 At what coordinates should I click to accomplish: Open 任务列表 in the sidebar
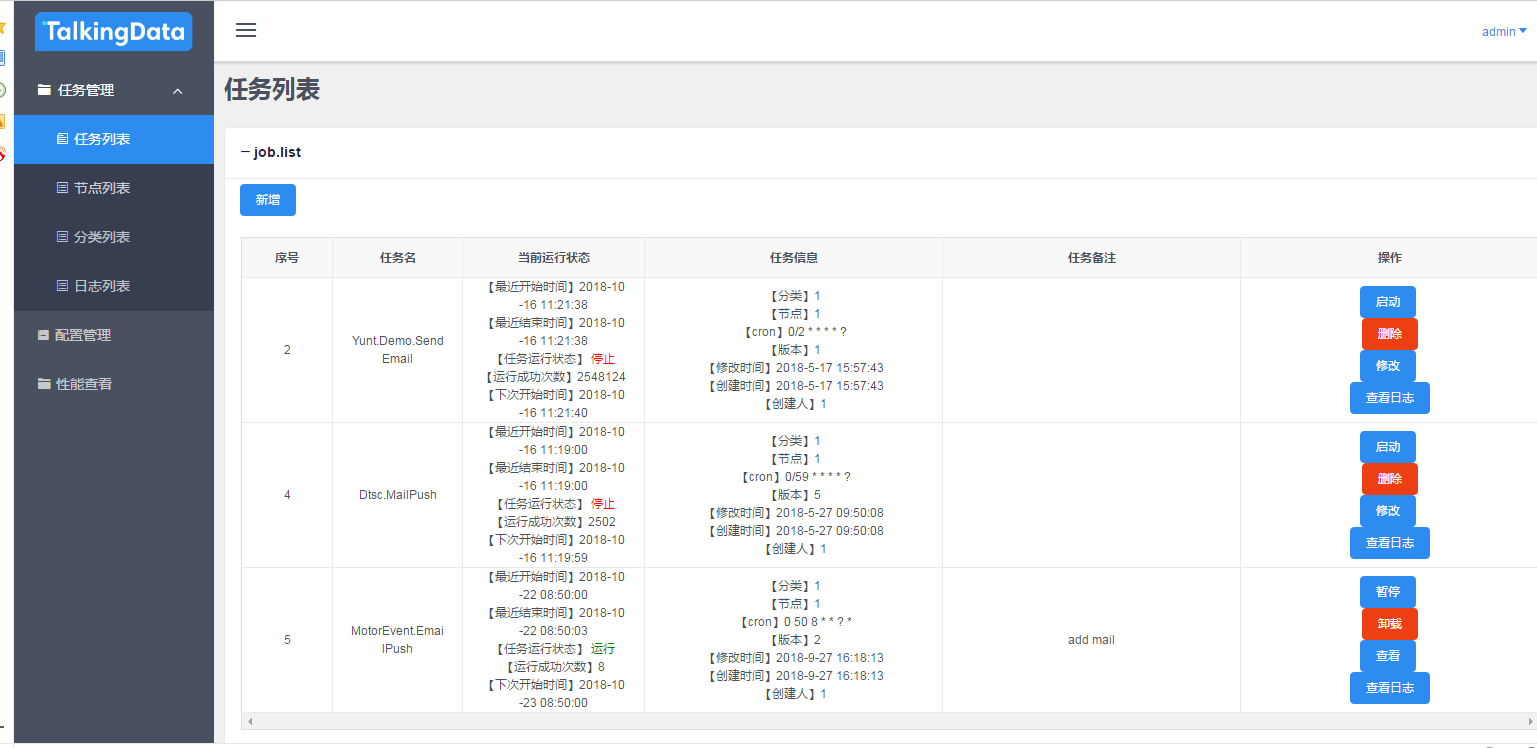(114, 139)
